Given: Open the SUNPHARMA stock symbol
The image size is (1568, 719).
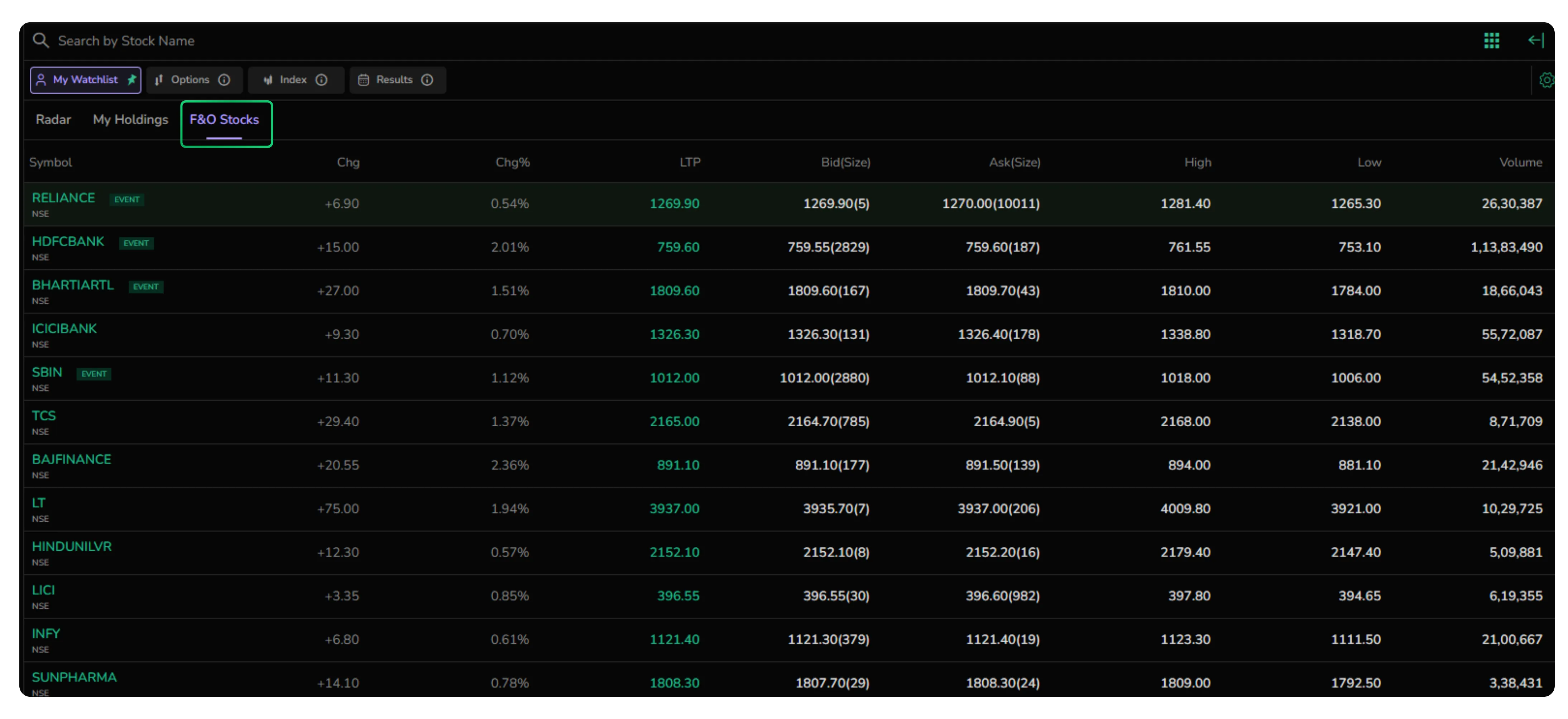Looking at the screenshot, I should (x=74, y=677).
